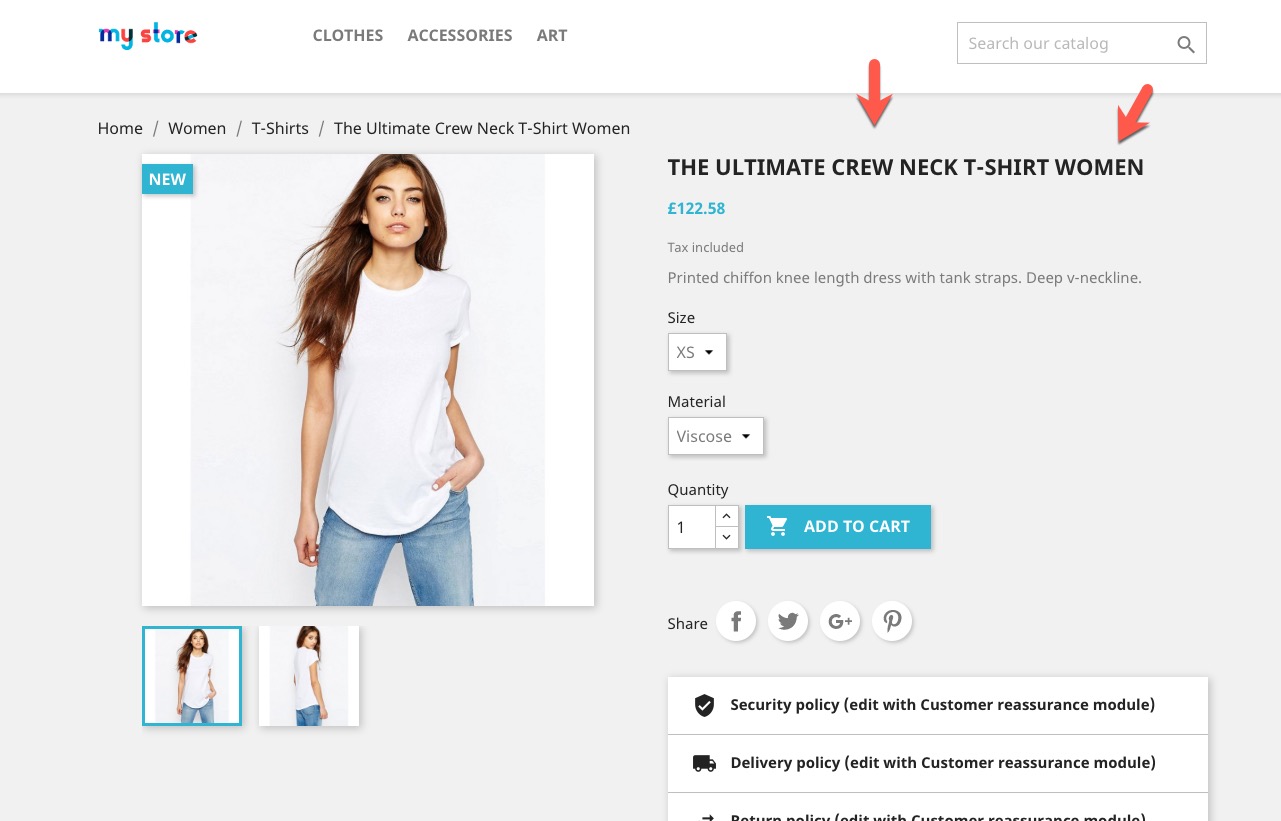Click the Security policy shield icon
This screenshot has height=821, width=1281.
705,706
